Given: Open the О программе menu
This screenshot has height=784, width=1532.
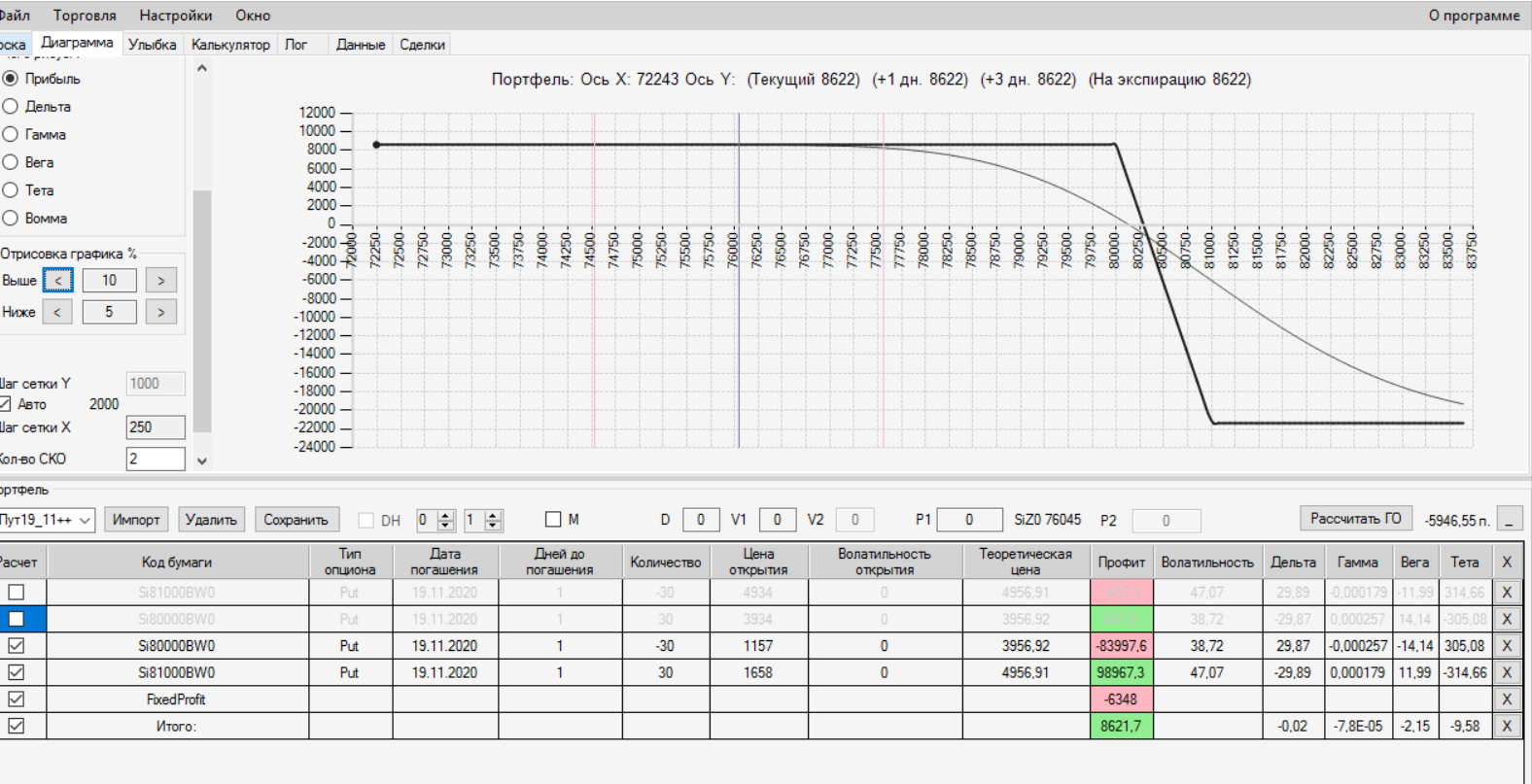Looking at the screenshot, I should pos(1474,16).
